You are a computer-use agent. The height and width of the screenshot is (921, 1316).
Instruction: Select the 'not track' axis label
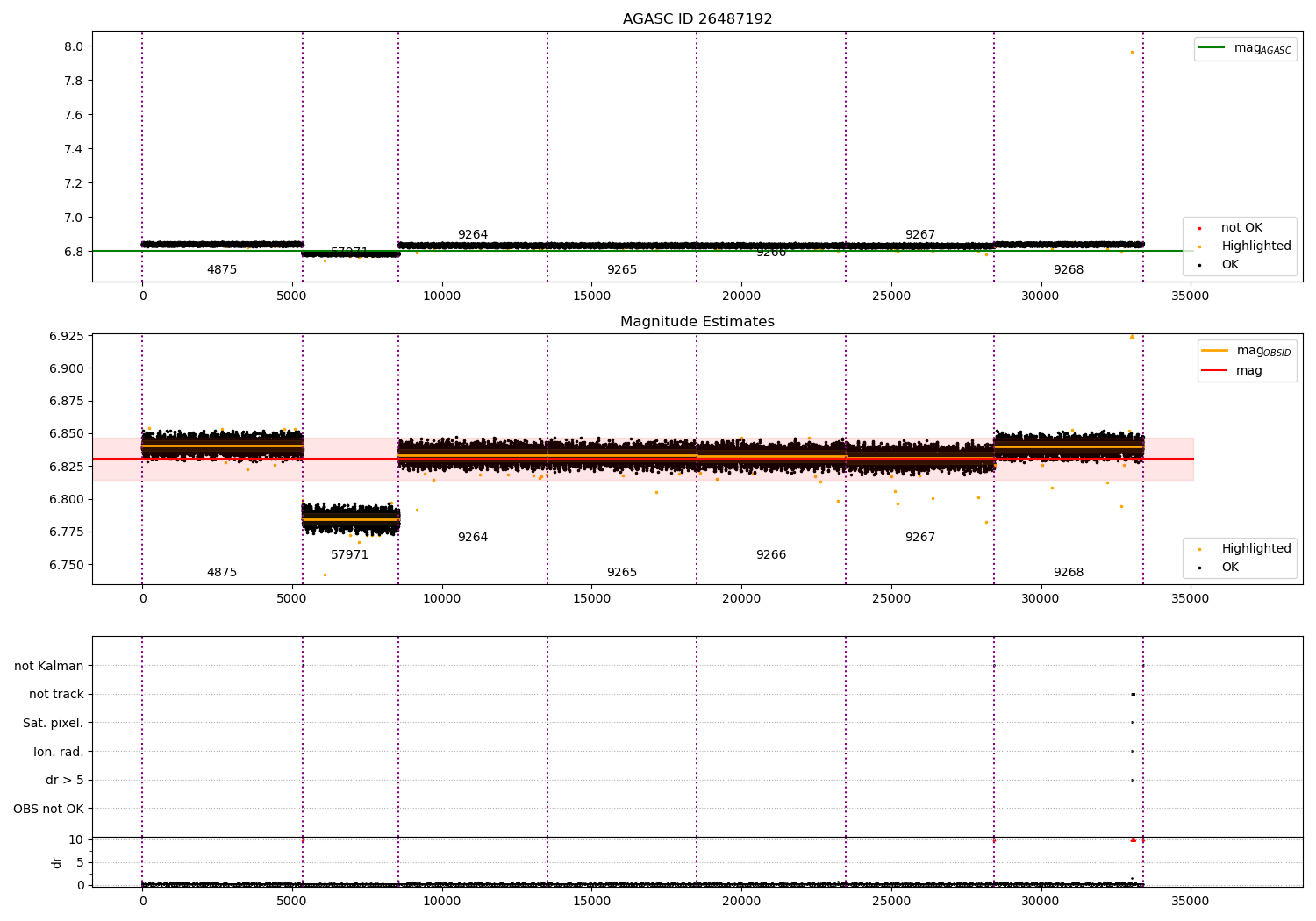point(56,695)
